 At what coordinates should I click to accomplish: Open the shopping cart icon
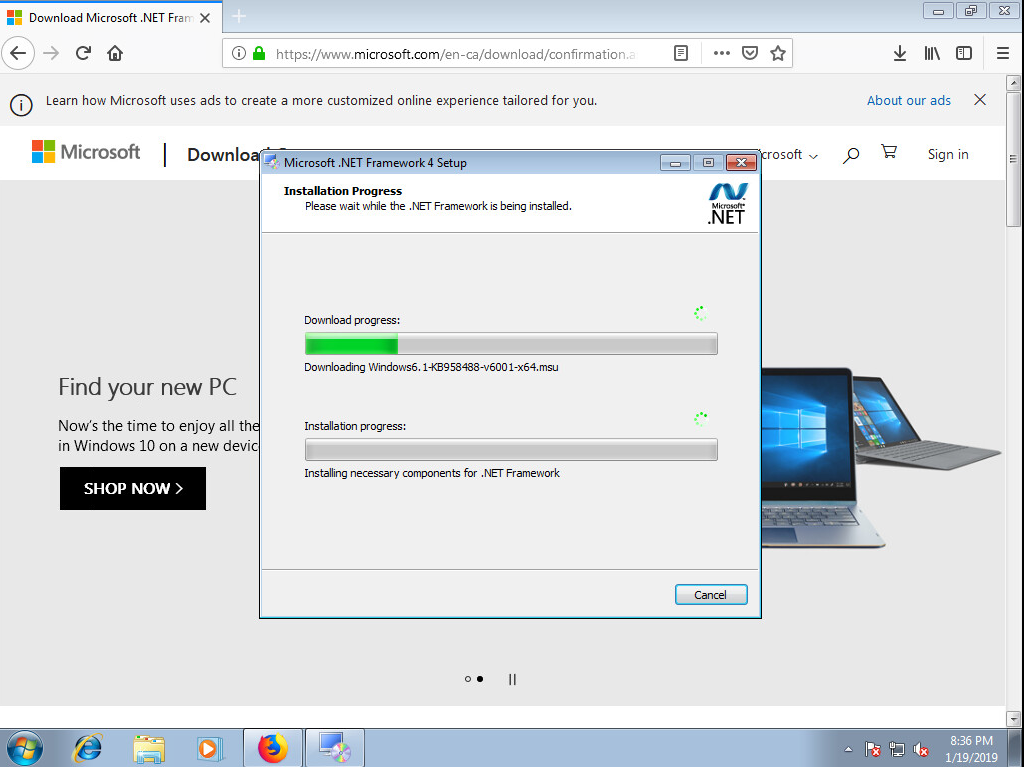coord(889,152)
